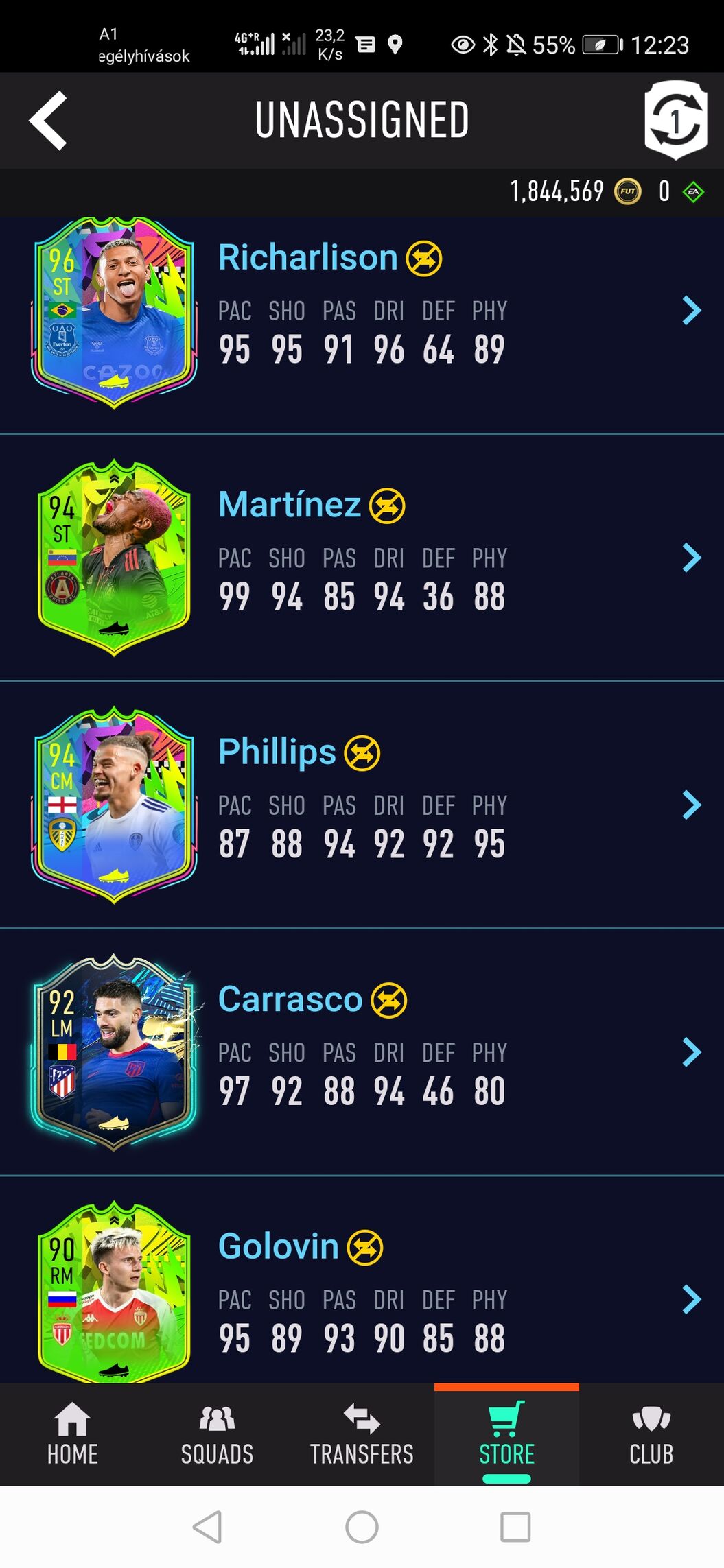Open the pack counter badge icon
The width and height of the screenshot is (724, 1568).
point(675,120)
